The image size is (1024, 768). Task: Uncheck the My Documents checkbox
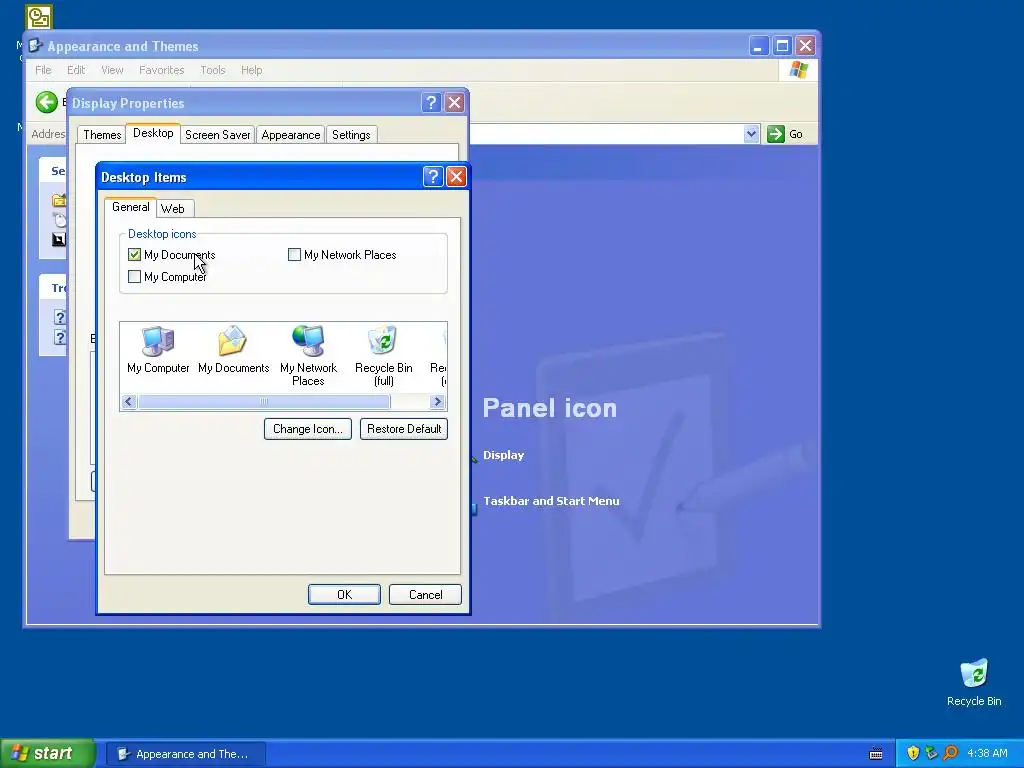coord(135,255)
